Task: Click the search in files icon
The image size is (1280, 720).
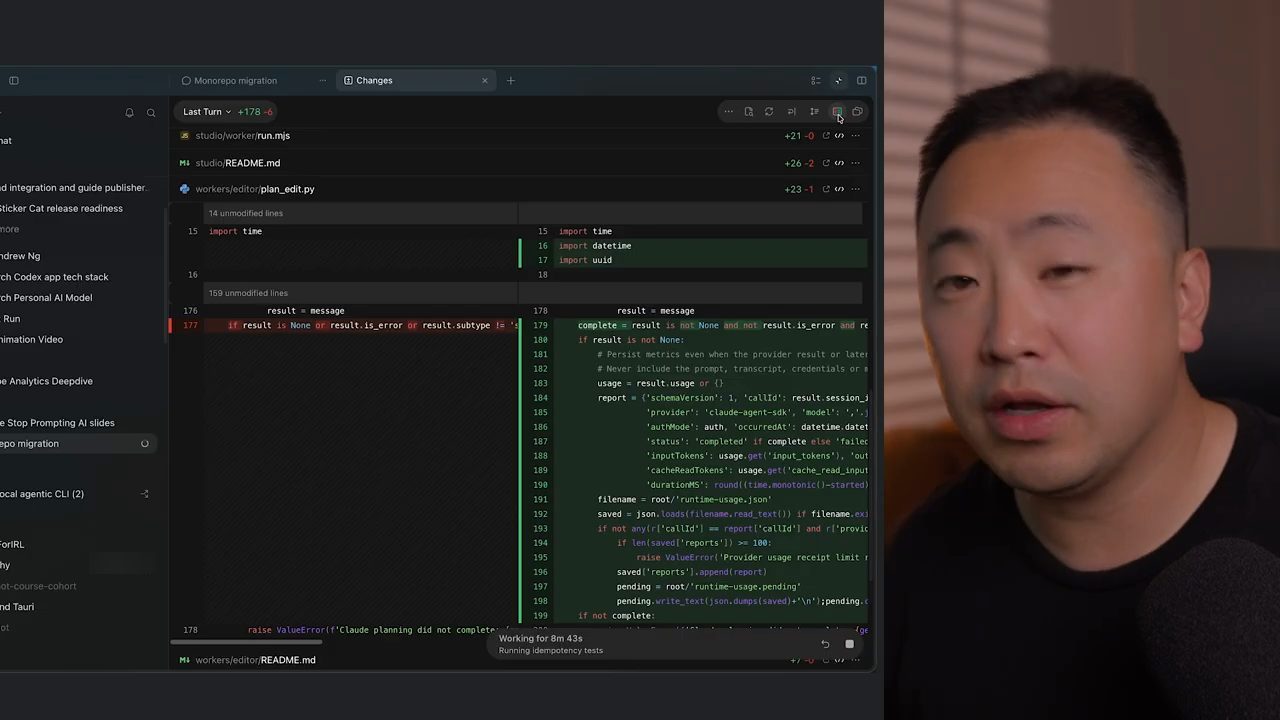Action: [748, 112]
